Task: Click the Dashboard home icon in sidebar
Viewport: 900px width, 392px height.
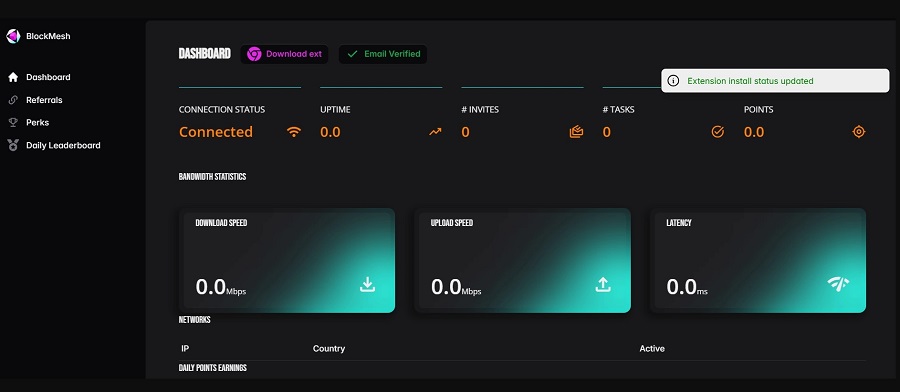Action: tap(13, 77)
